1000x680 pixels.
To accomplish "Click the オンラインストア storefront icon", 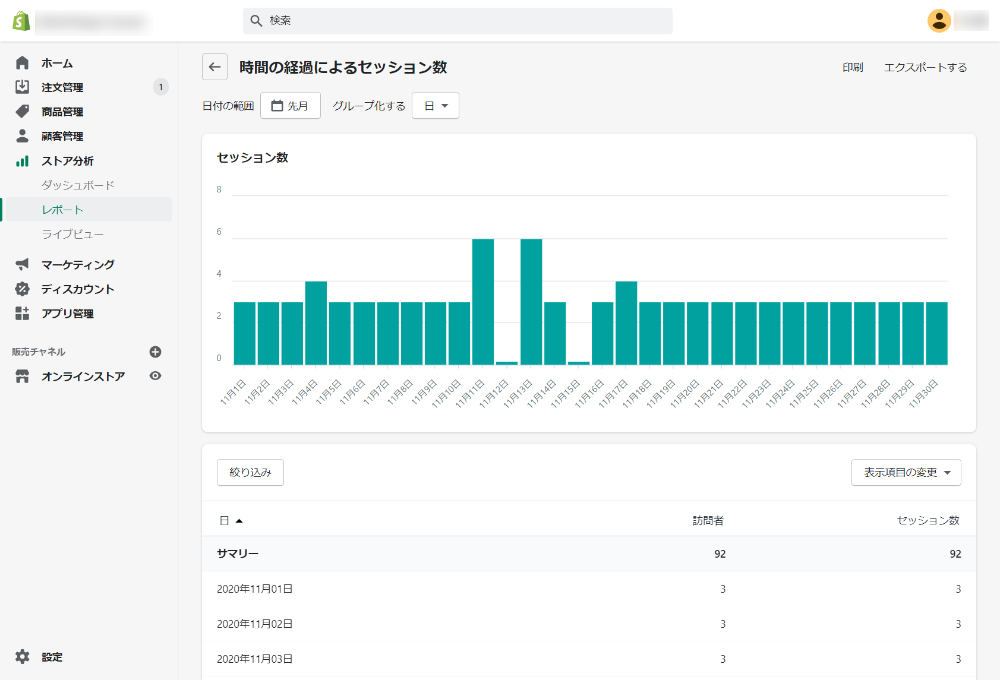I will pos(22,376).
